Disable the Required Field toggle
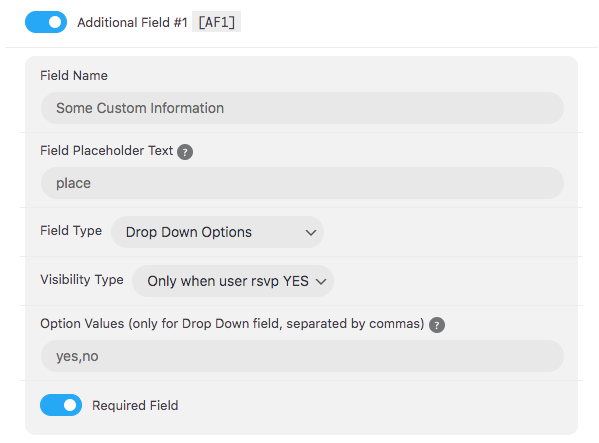This screenshot has width=599, height=443. click(61, 405)
